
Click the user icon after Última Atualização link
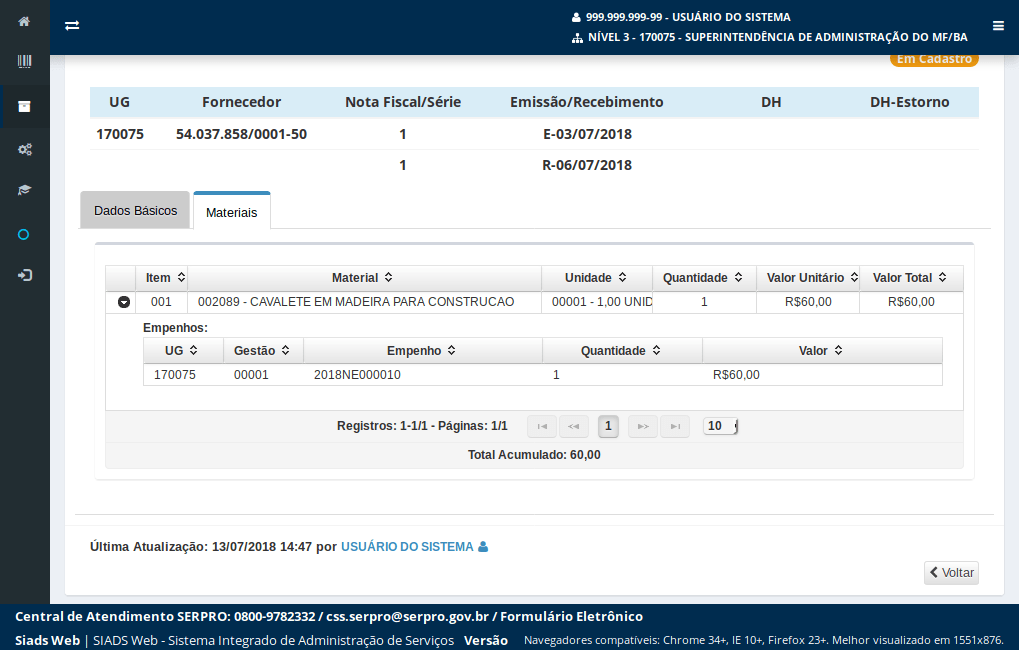click(x=483, y=547)
